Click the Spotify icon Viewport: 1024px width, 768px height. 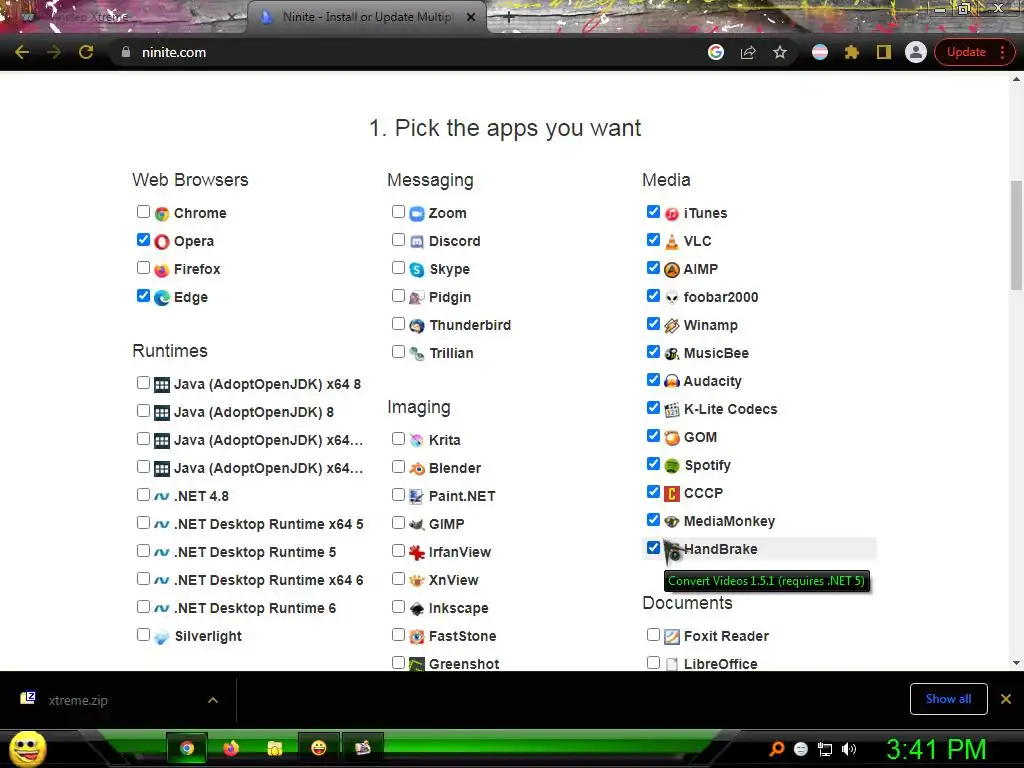click(671, 466)
